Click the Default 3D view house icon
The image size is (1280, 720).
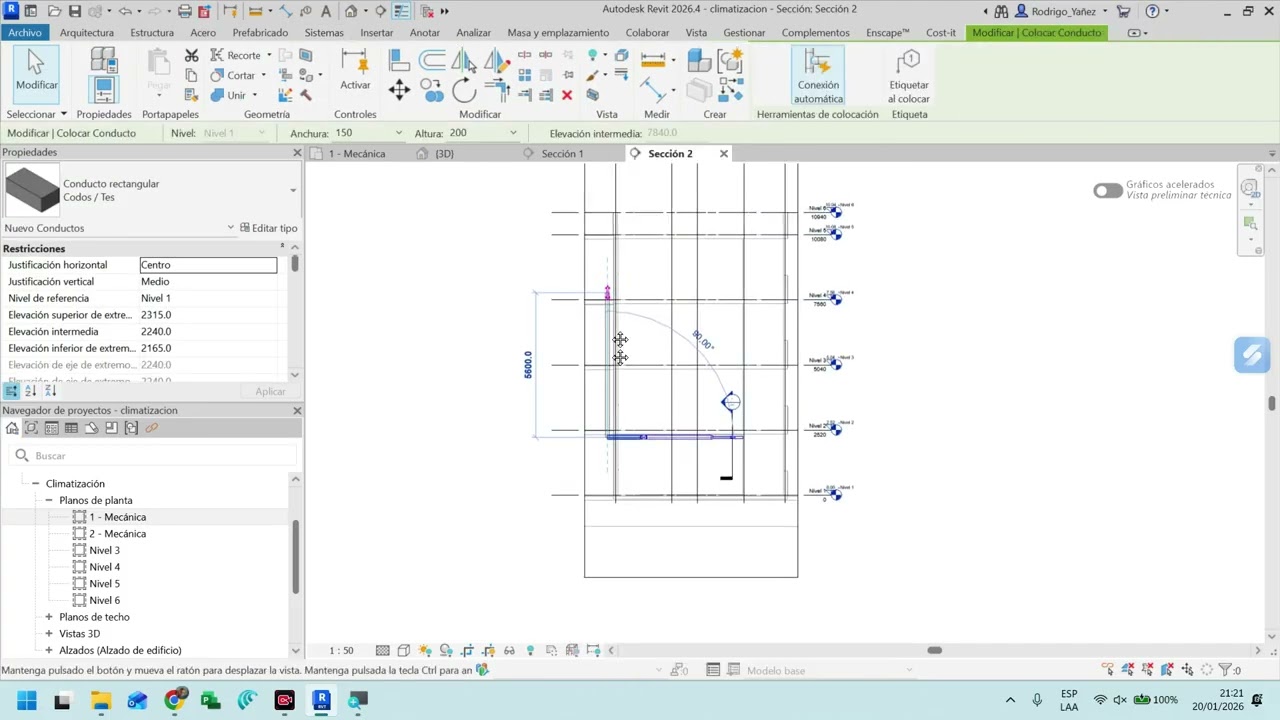click(x=351, y=11)
